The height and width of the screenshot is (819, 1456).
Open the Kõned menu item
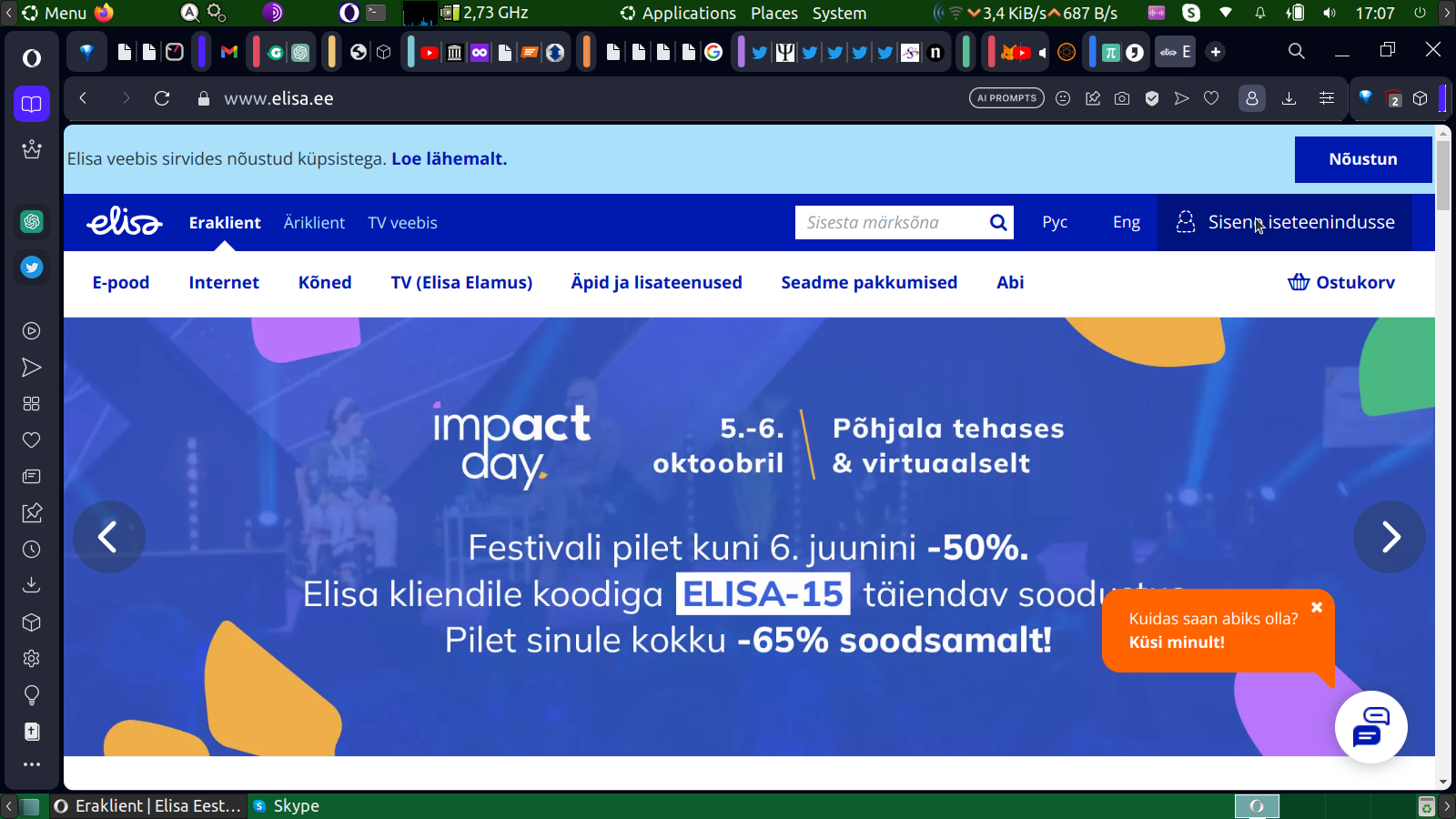tap(325, 283)
